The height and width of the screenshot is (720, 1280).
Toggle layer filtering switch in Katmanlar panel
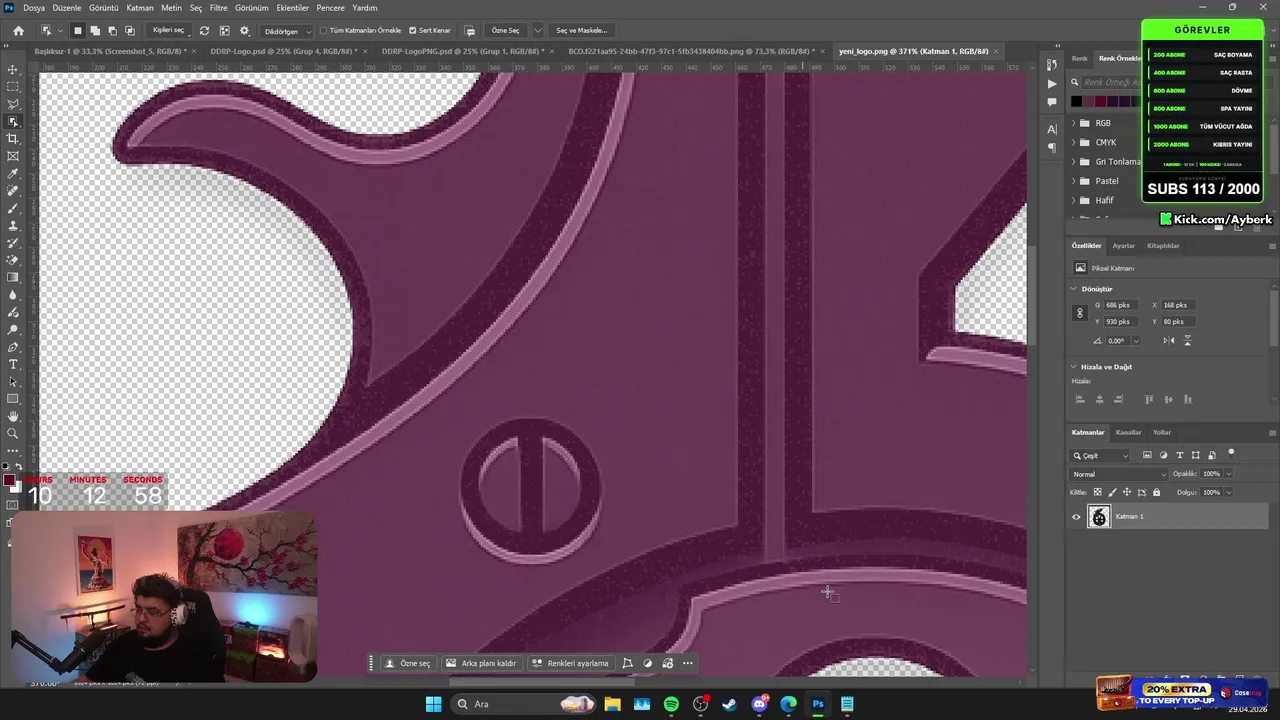point(1231,453)
